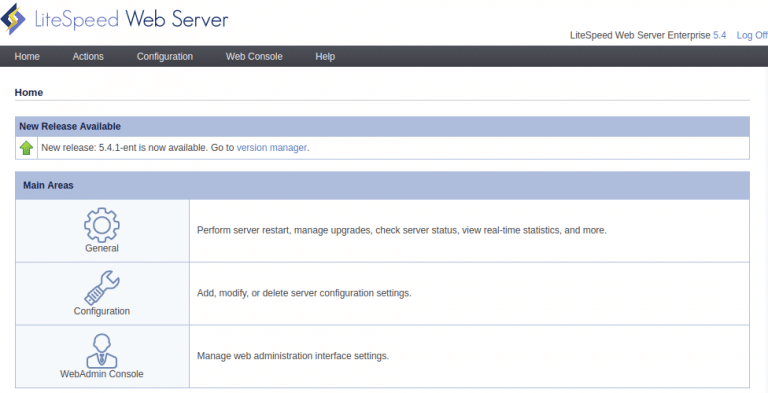Open the Web Console menu
768x393 pixels.
click(x=254, y=56)
